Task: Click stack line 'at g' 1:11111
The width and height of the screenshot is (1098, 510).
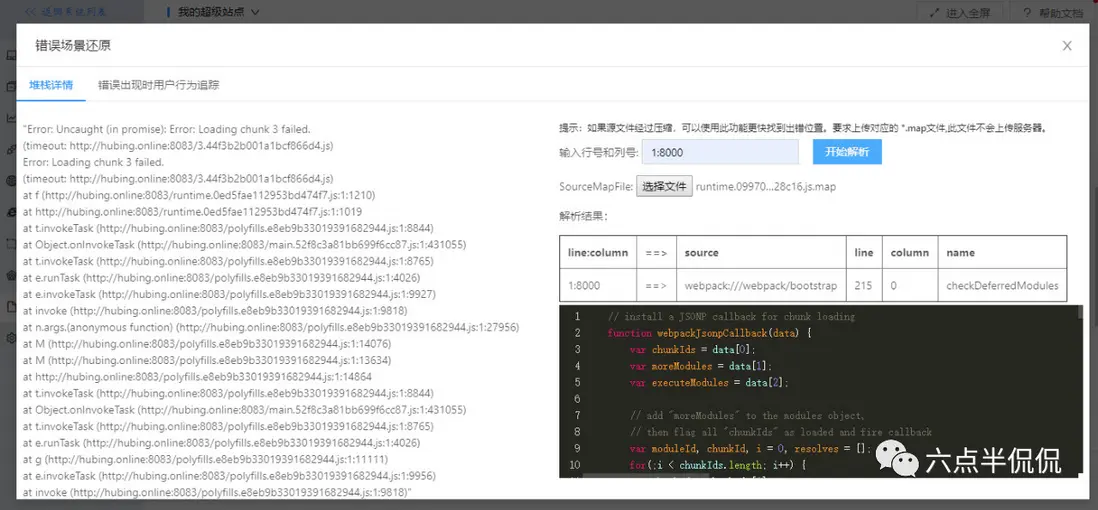Action: click(x=204, y=460)
